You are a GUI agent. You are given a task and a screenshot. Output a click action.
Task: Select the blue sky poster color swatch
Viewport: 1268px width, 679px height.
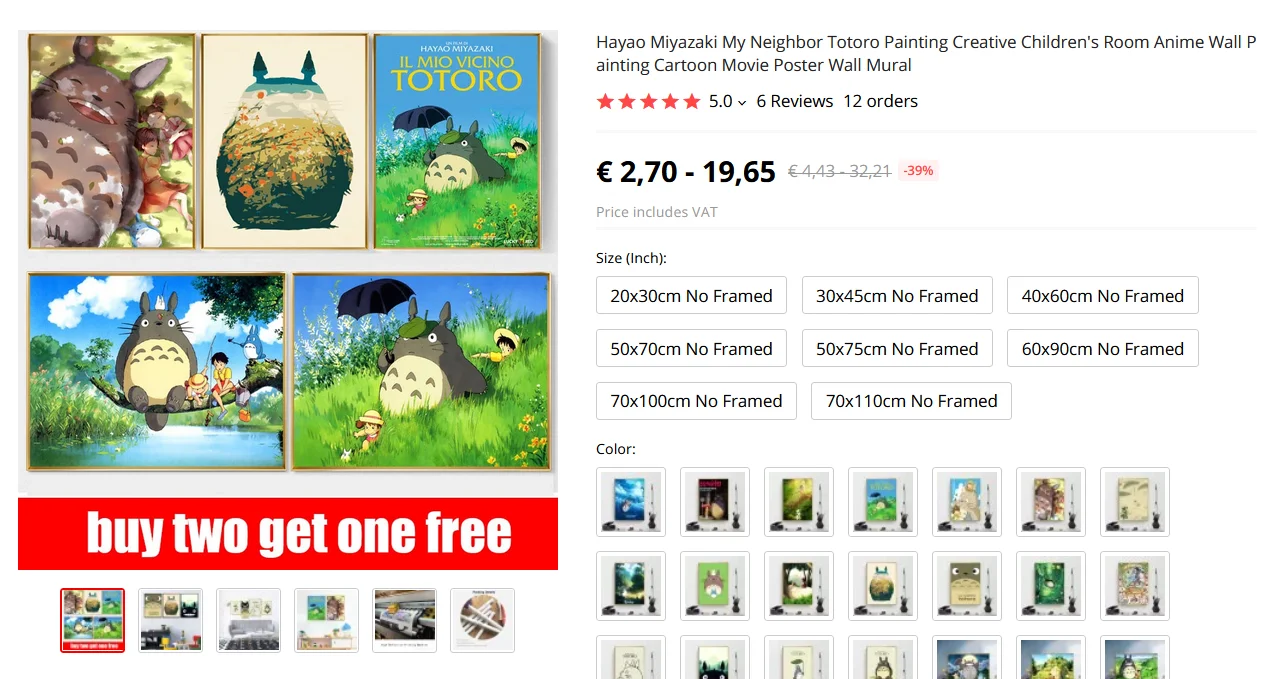pos(631,502)
